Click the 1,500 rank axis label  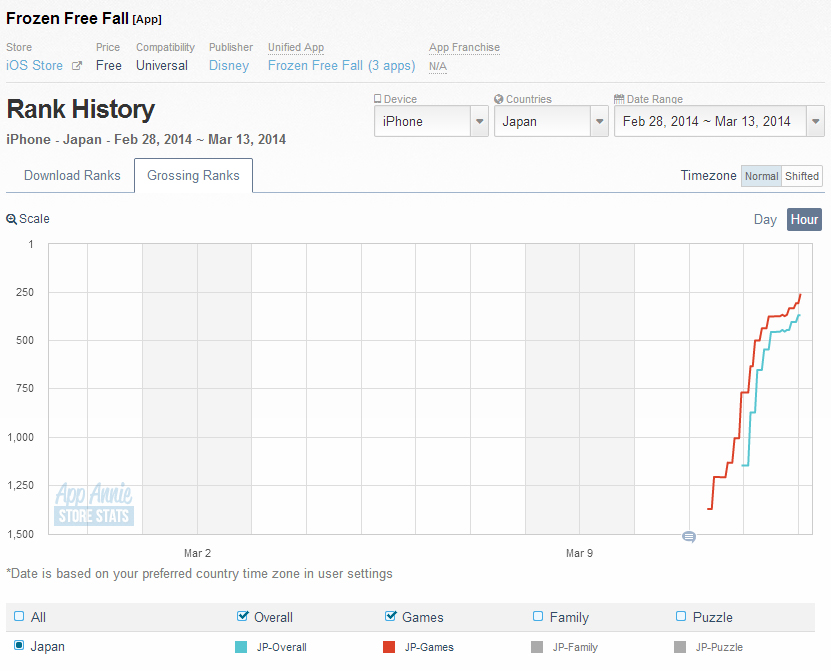tap(20, 534)
